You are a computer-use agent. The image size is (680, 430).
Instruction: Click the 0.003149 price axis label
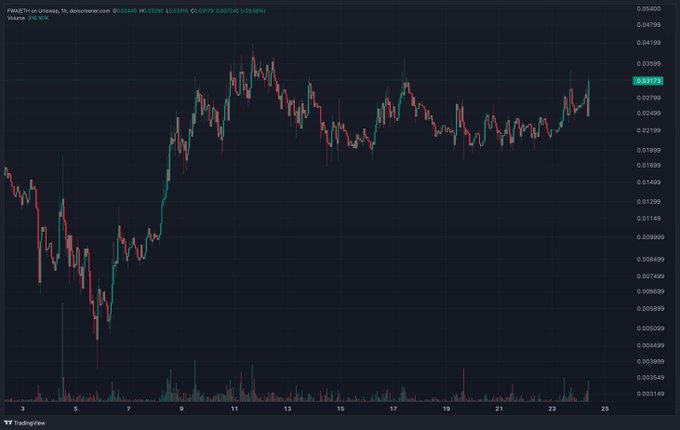click(x=650, y=394)
